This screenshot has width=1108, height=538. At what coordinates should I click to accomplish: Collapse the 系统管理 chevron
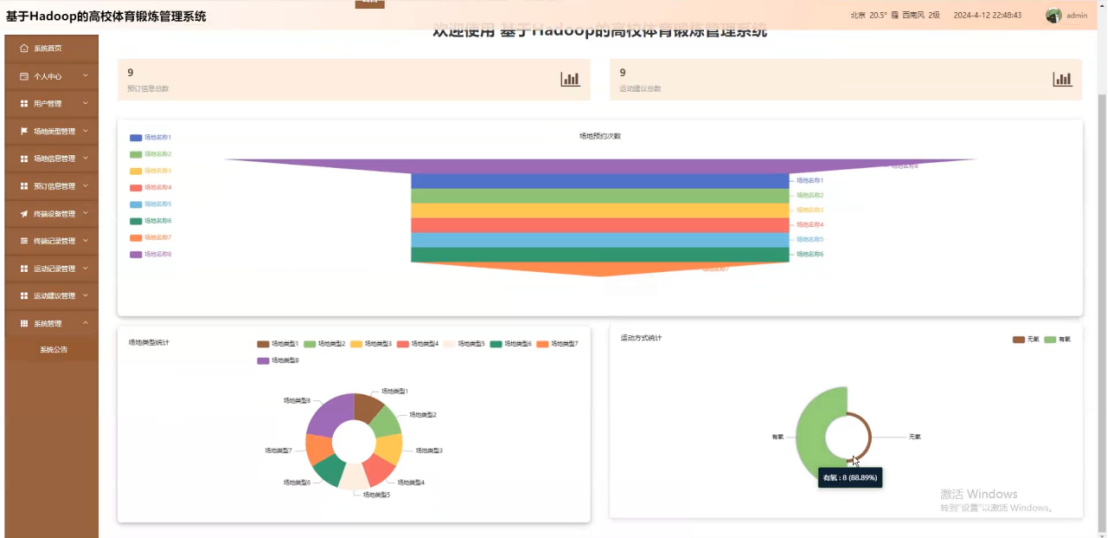tap(86, 322)
